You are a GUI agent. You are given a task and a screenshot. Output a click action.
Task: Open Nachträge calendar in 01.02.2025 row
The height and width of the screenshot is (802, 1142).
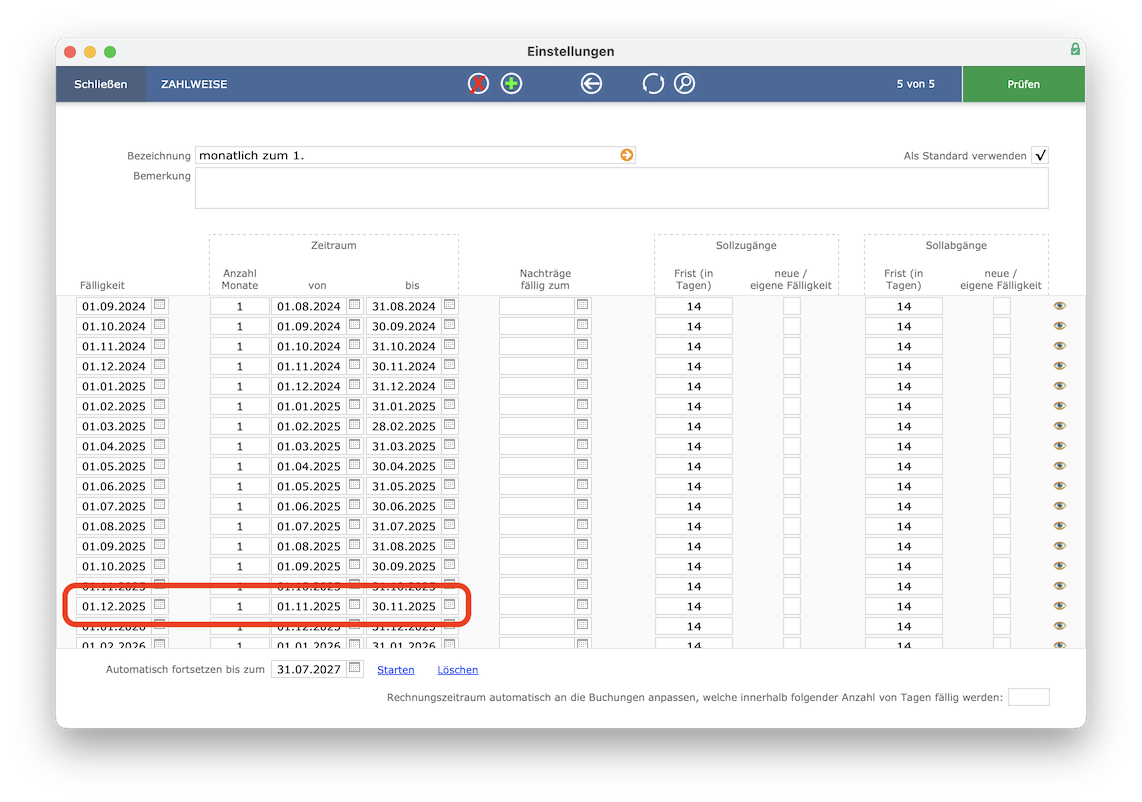583,405
